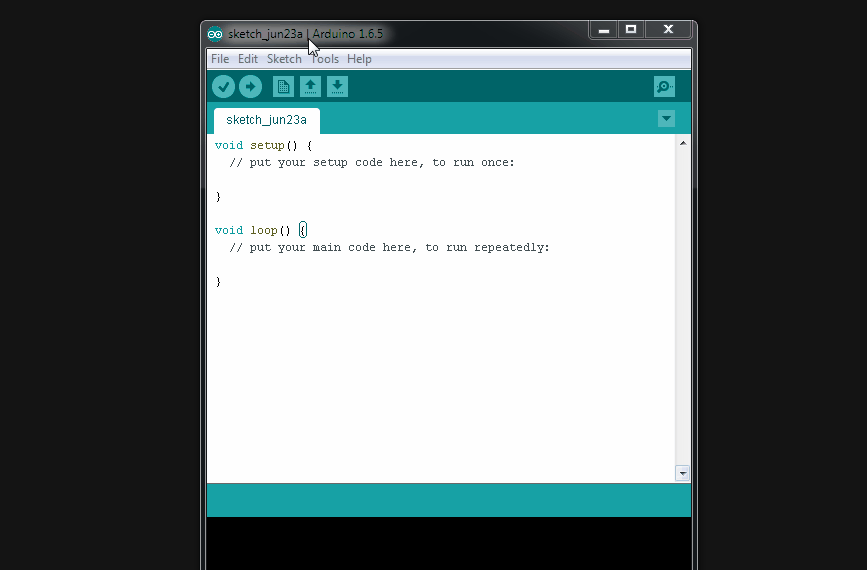Click the Verify checkmark icon

[x=223, y=87]
